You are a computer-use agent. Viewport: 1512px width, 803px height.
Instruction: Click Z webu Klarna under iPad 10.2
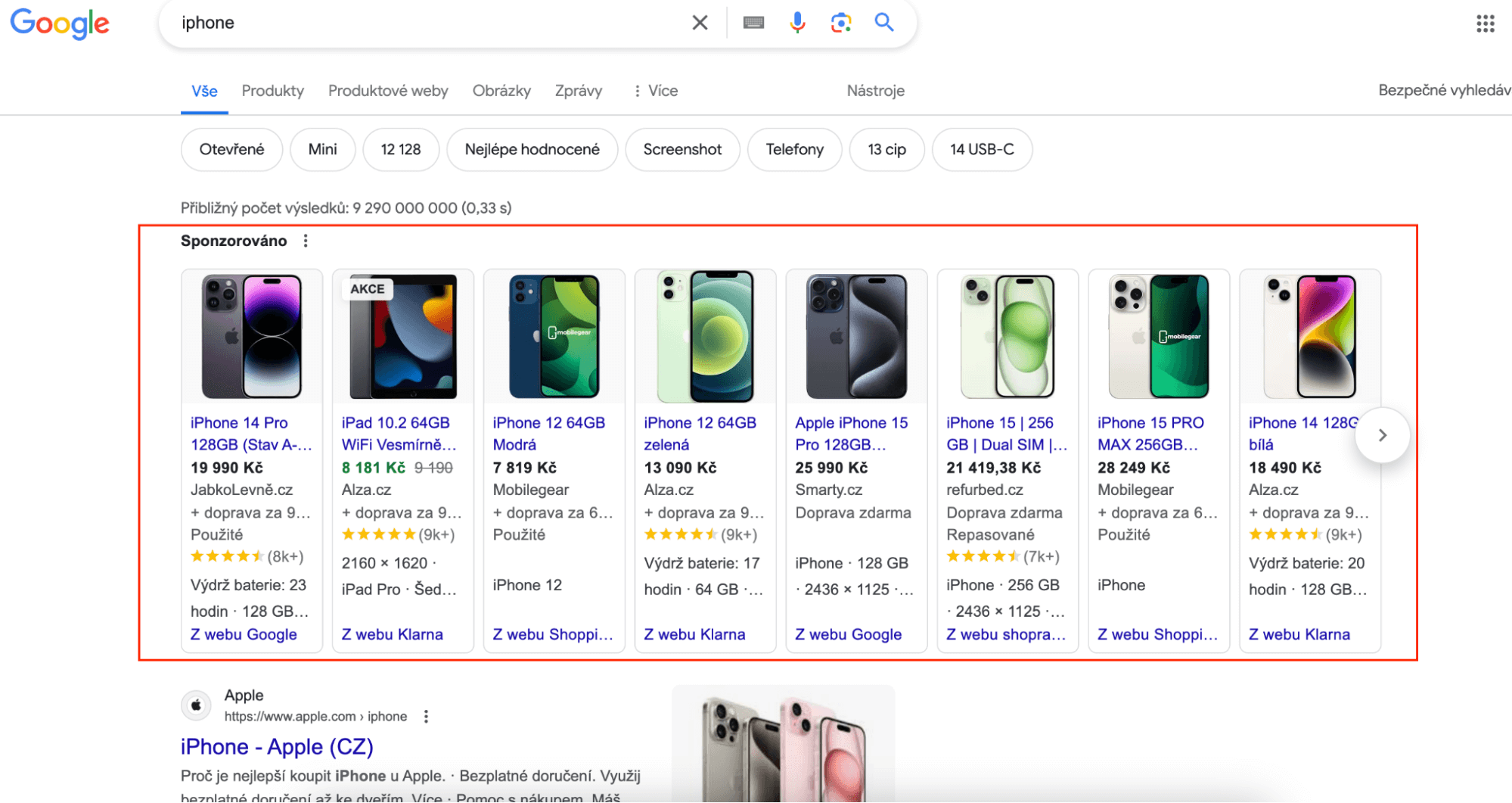click(392, 634)
